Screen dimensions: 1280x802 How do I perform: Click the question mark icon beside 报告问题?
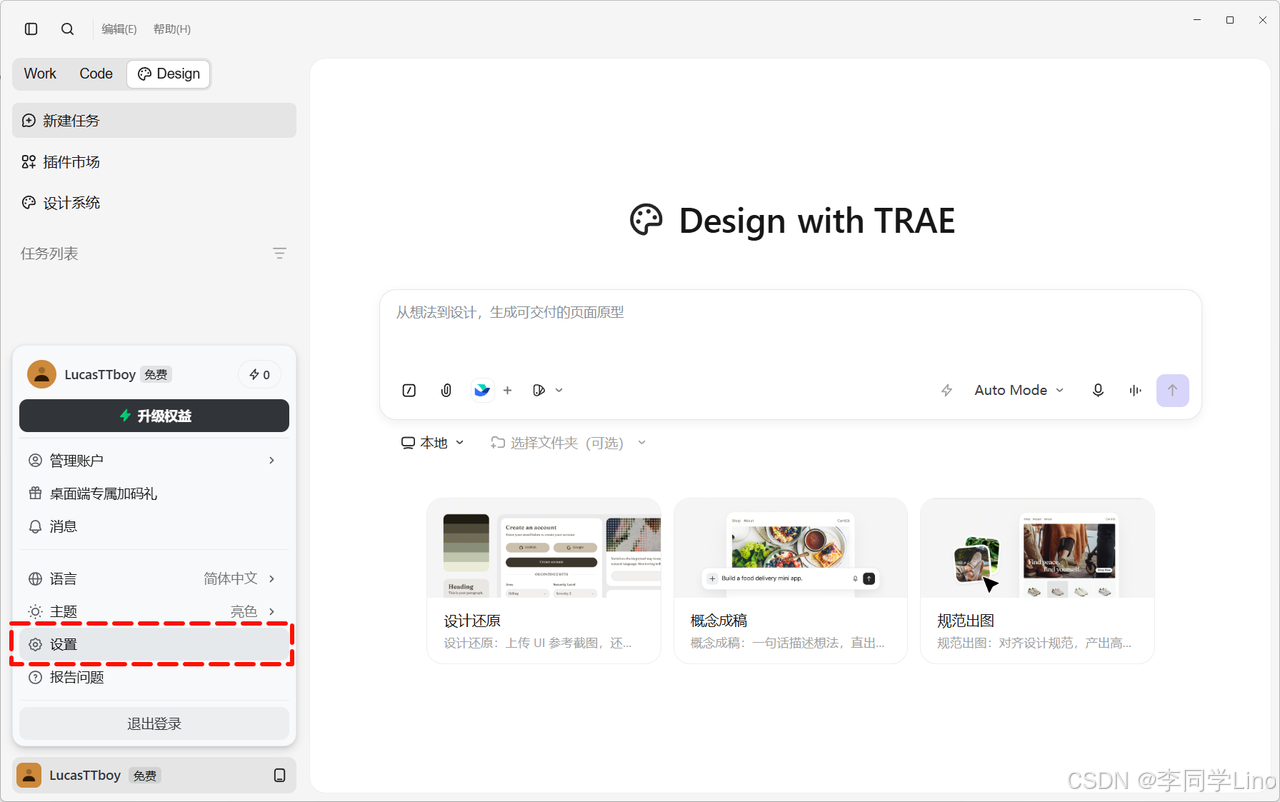pos(35,677)
